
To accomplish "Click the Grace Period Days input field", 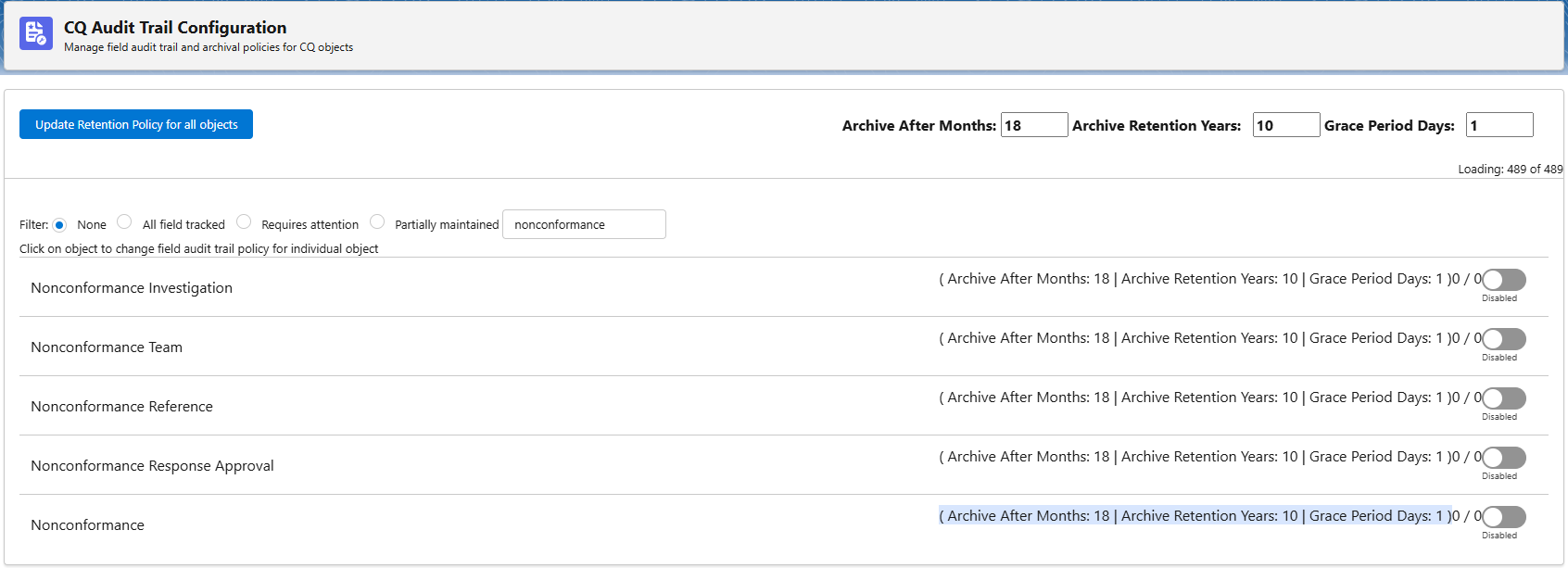I will [1498, 125].
